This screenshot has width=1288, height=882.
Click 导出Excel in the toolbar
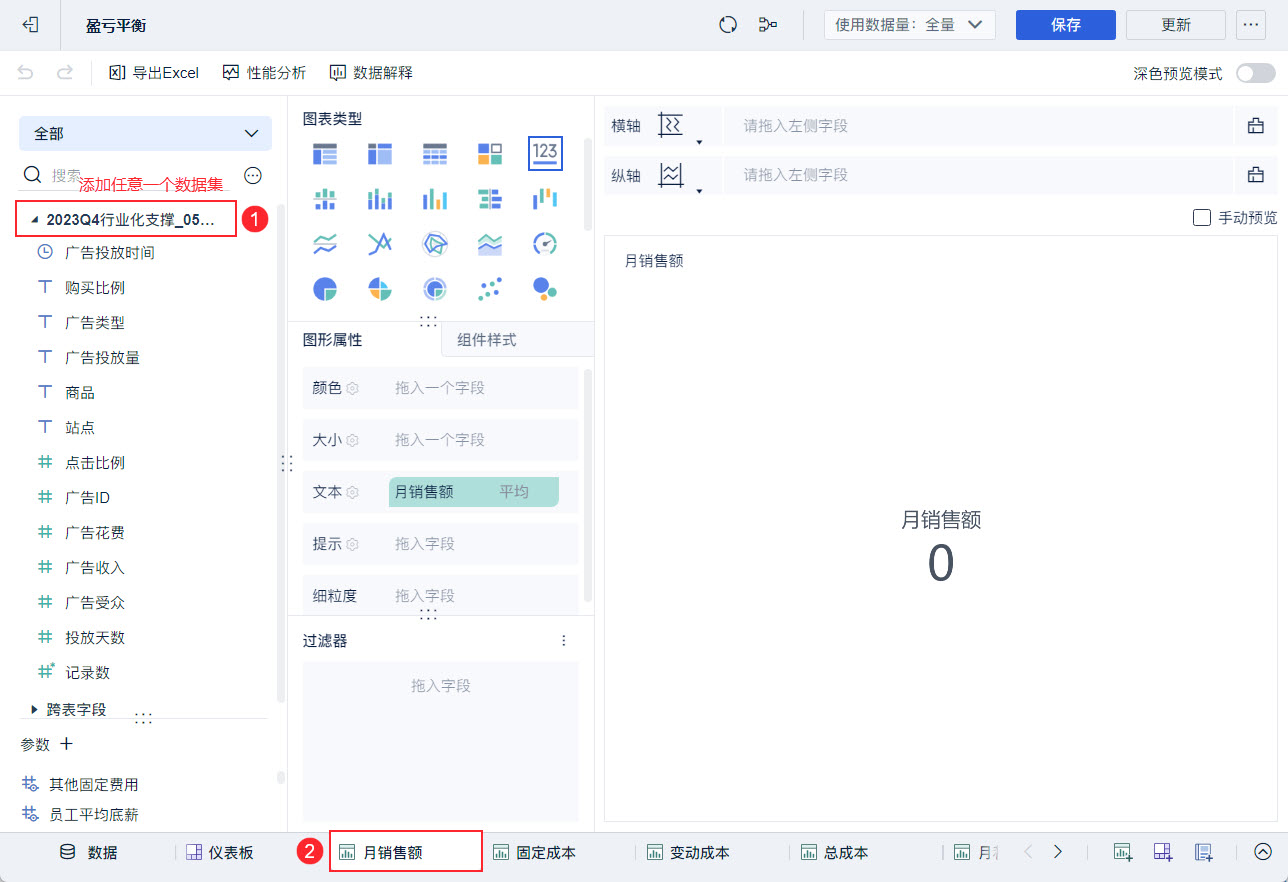tap(154, 73)
